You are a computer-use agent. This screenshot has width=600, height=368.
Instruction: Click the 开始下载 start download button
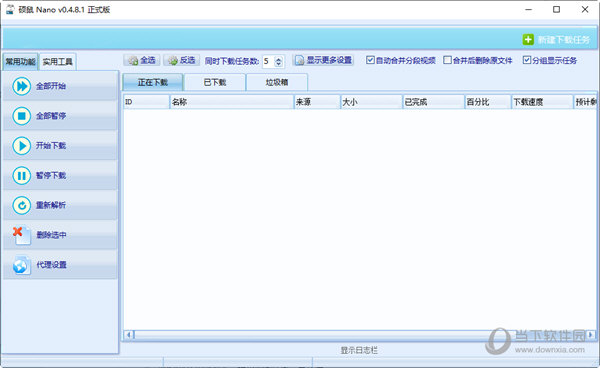pos(60,145)
